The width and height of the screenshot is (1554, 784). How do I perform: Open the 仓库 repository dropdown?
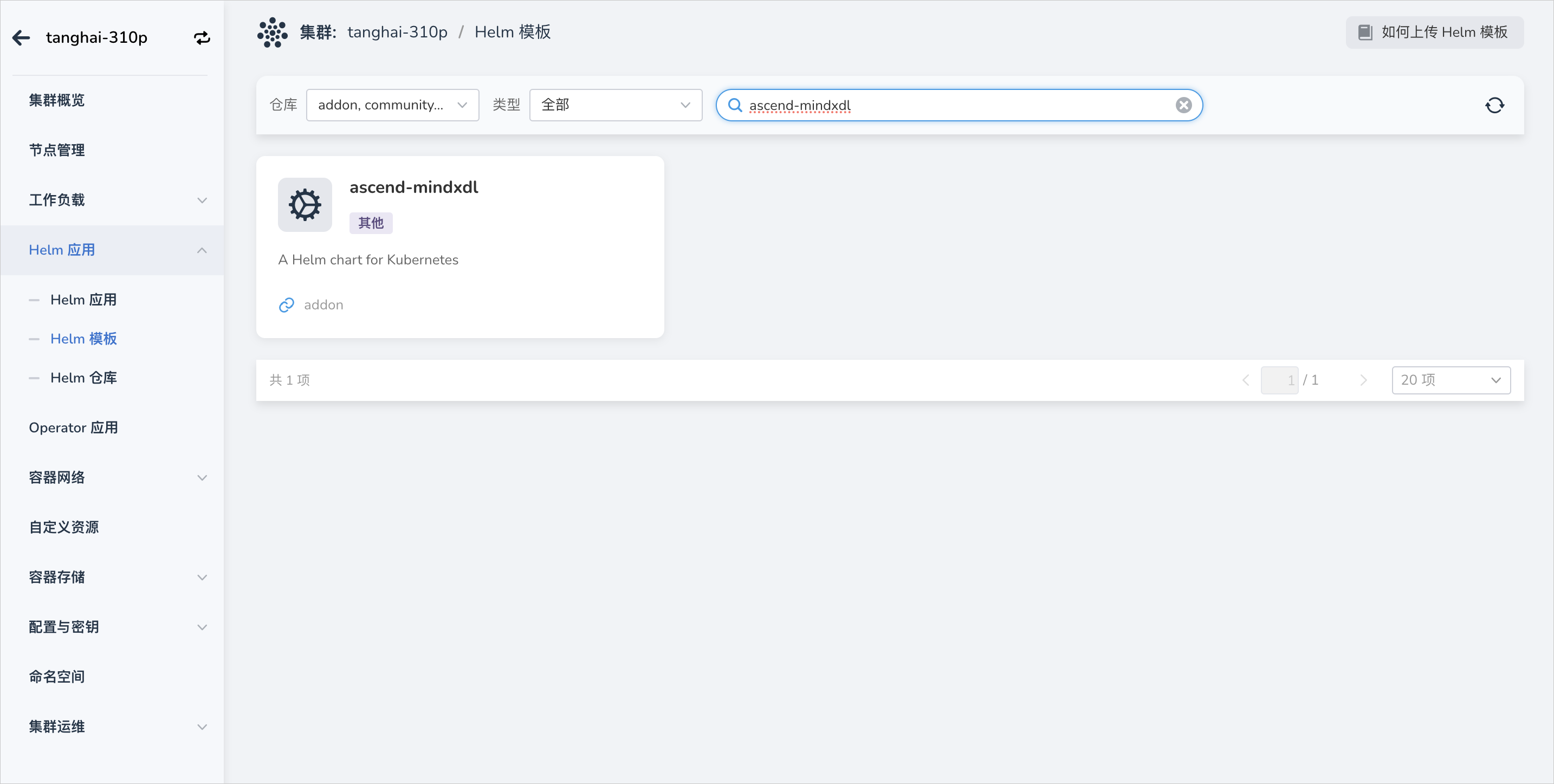393,105
